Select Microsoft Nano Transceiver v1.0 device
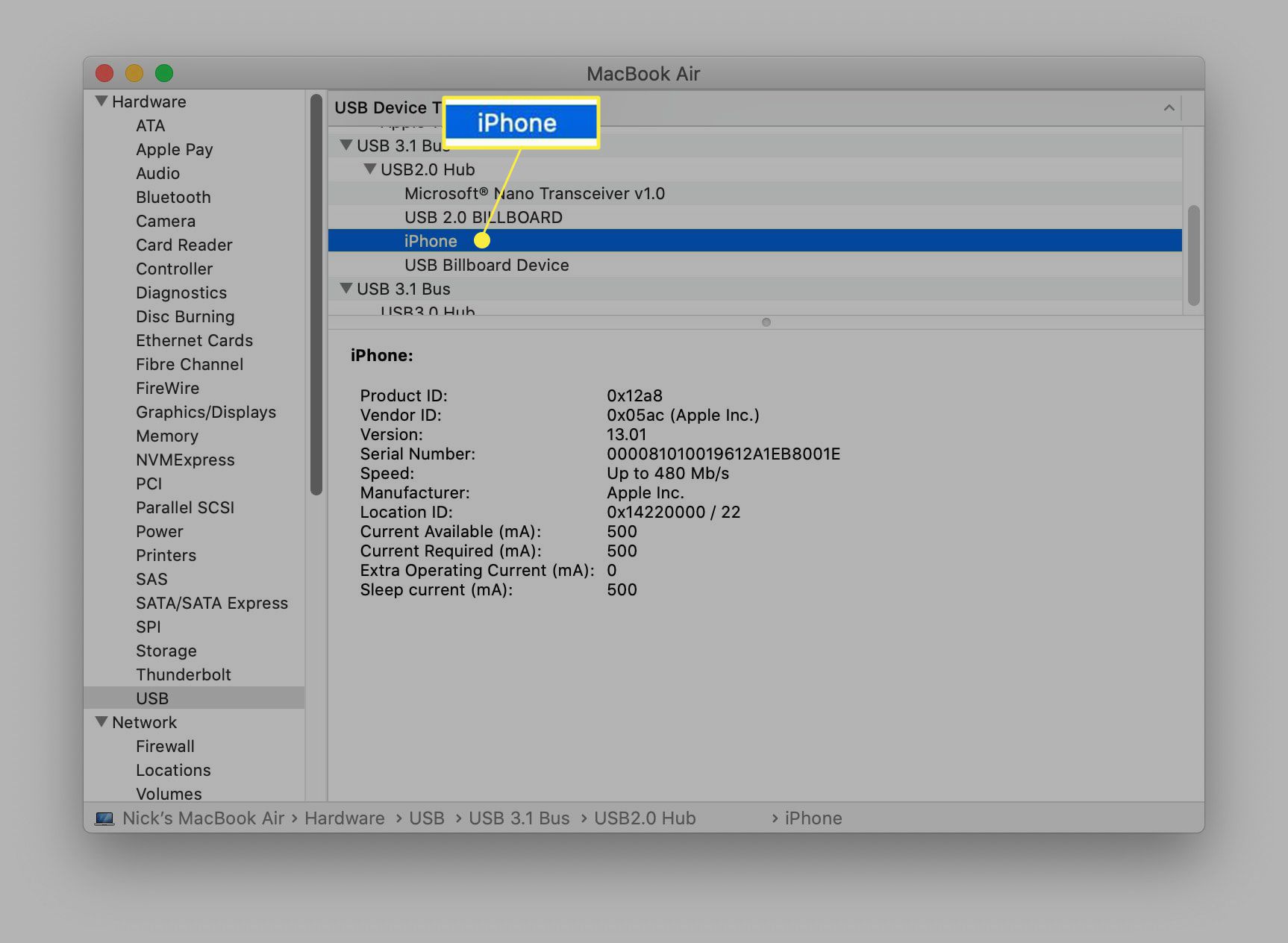The height and width of the screenshot is (943, 1288). (755, 193)
